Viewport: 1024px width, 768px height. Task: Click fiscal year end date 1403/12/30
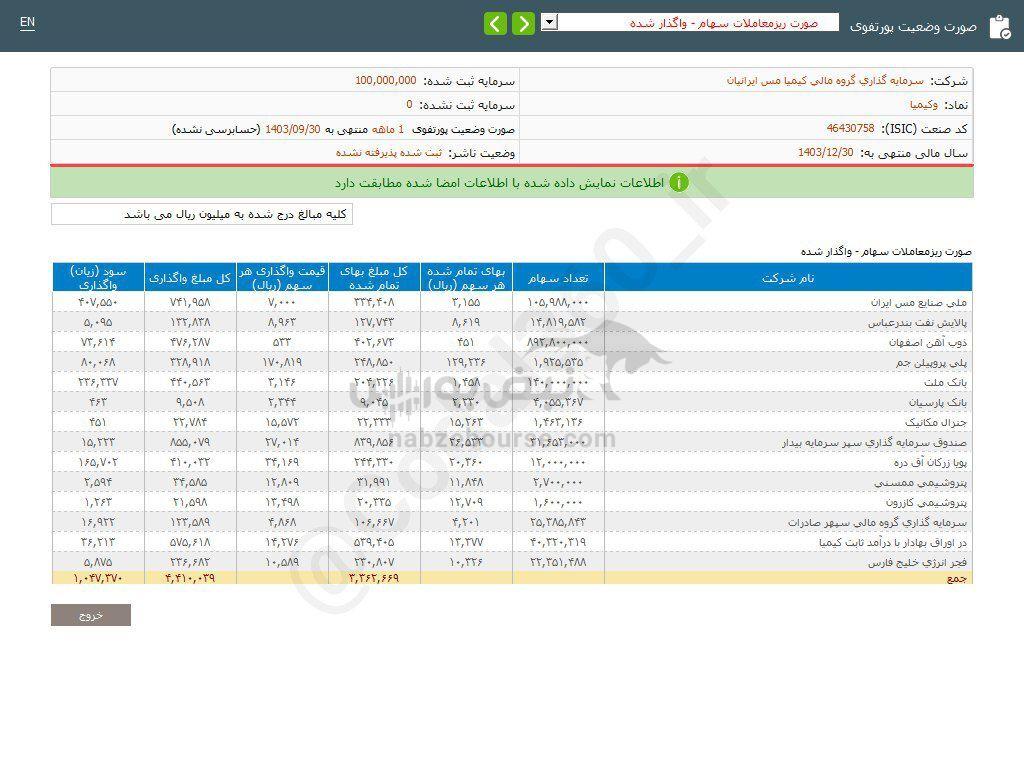coord(825,152)
